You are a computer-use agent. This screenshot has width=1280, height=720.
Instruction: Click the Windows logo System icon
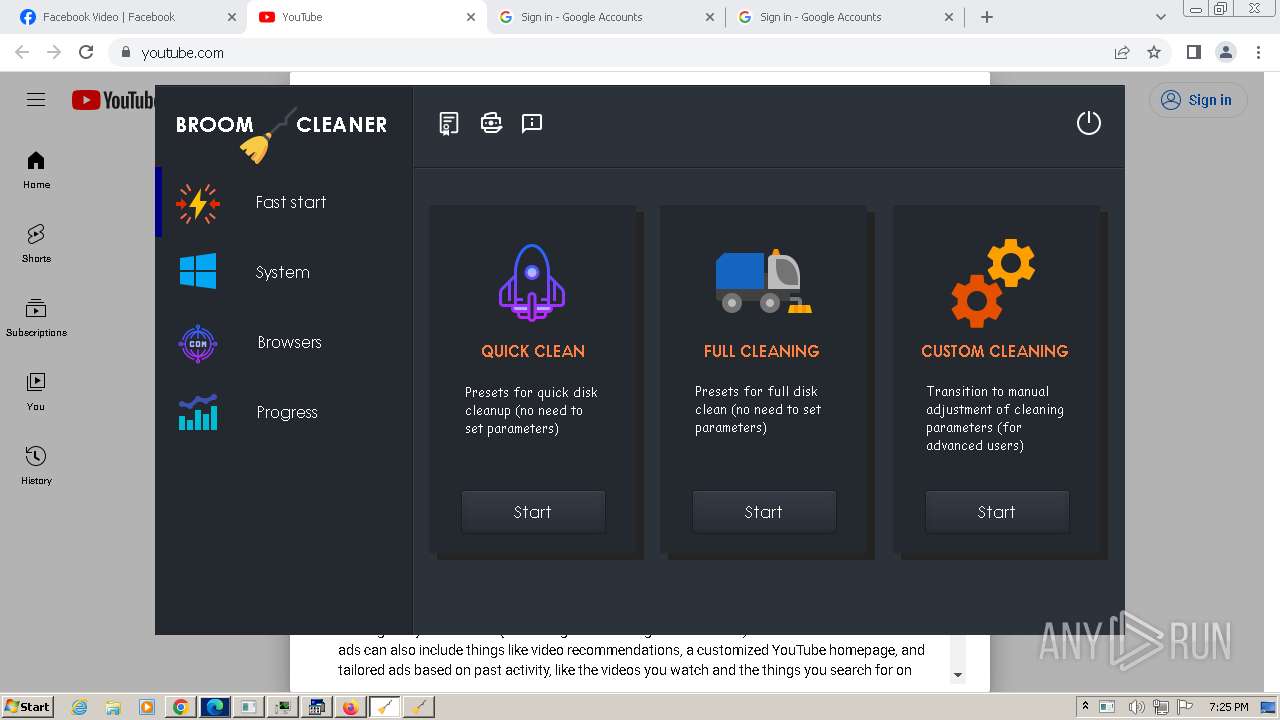[198, 272]
